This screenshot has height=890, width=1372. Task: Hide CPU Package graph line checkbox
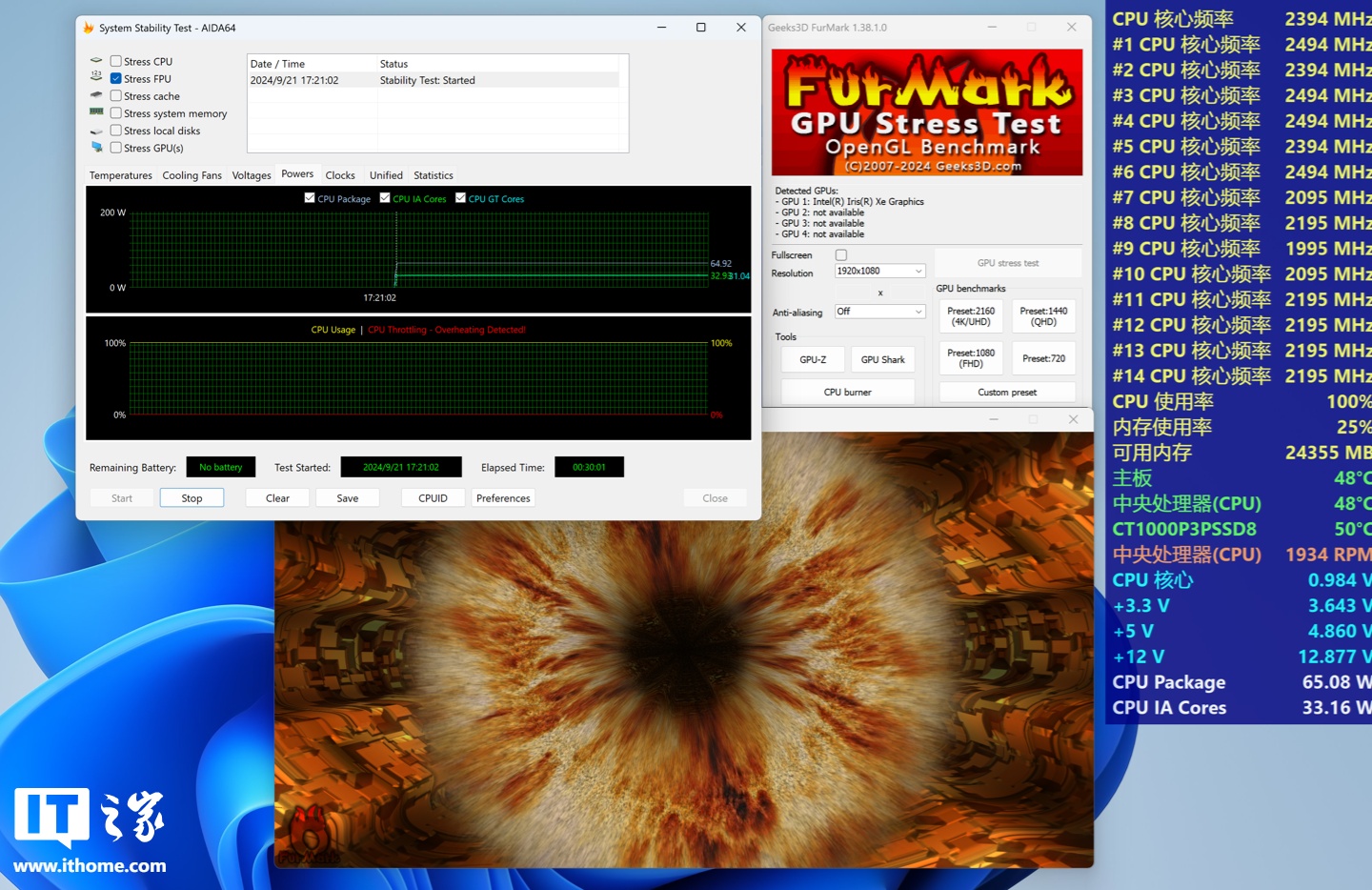pyautogui.click(x=310, y=198)
